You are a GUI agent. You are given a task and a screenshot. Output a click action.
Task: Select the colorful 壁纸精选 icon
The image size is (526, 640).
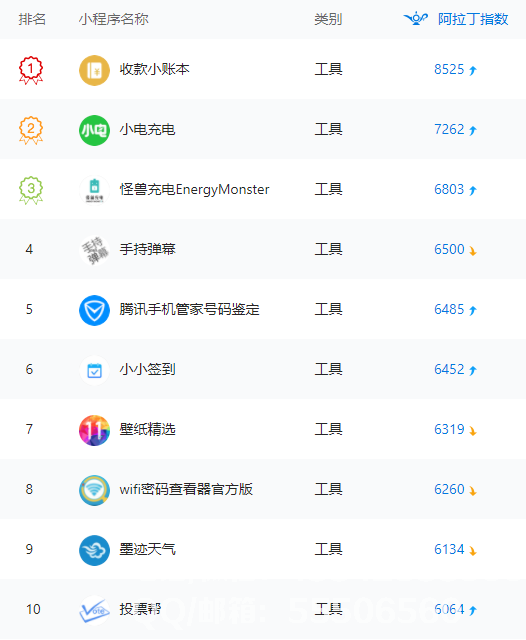[94, 430]
